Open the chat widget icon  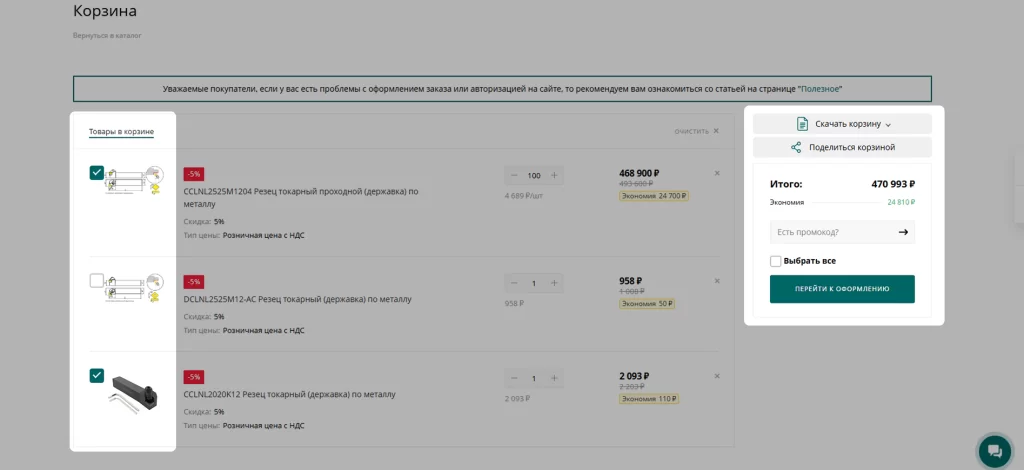point(995,450)
